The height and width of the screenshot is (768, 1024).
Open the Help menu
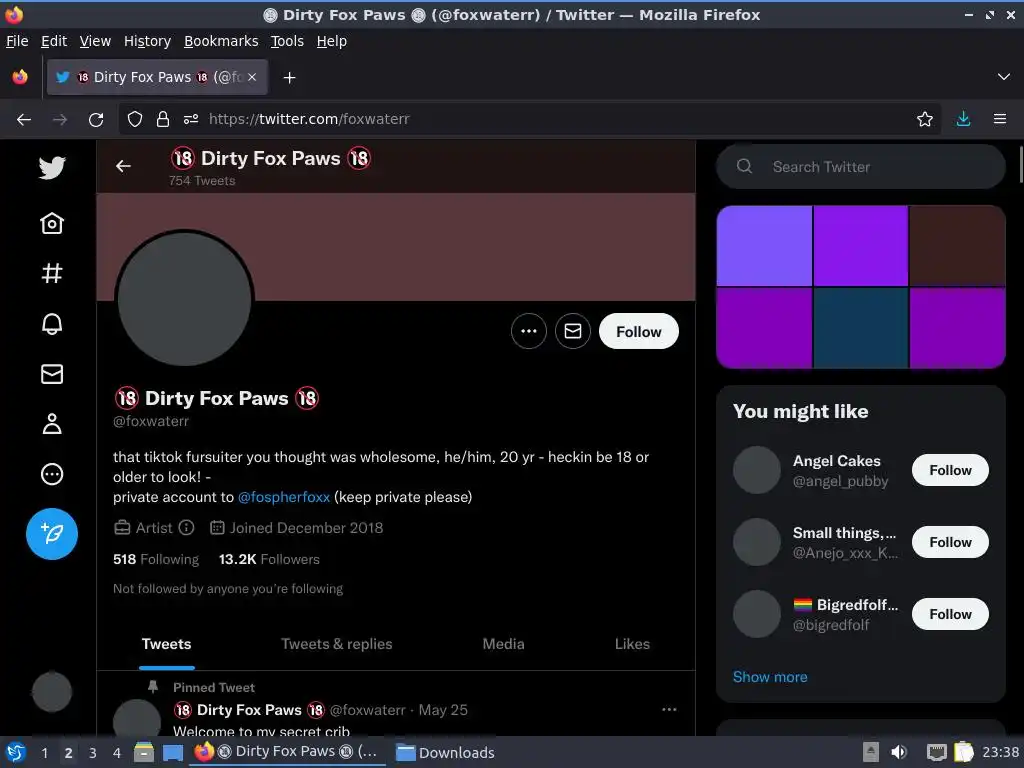332,41
